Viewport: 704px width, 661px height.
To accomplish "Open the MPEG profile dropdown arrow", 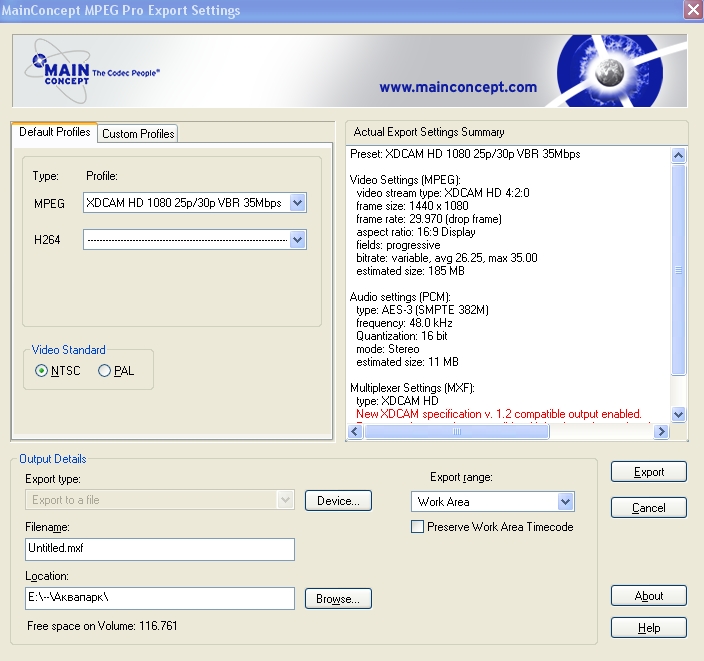I will [298, 203].
